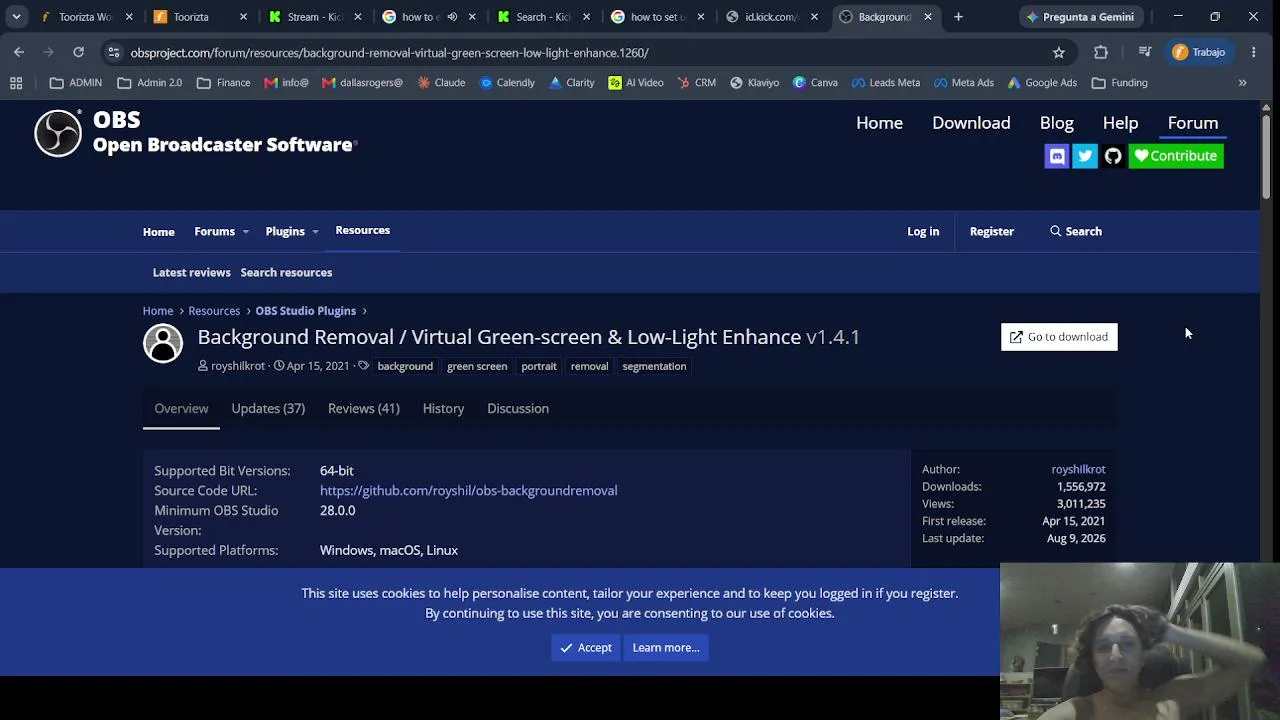1280x720 pixels.
Task: Open the Discord icon link
Action: [1057, 156]
